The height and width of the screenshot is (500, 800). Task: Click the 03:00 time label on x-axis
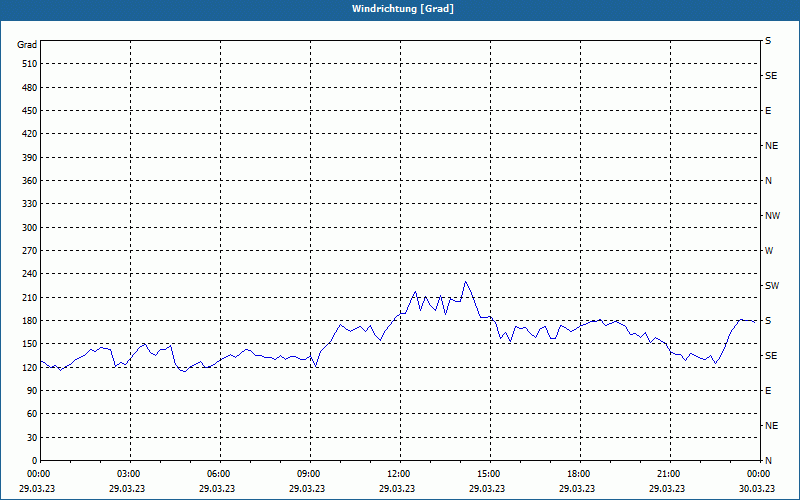pyautogui.click(x=131, y=474)
